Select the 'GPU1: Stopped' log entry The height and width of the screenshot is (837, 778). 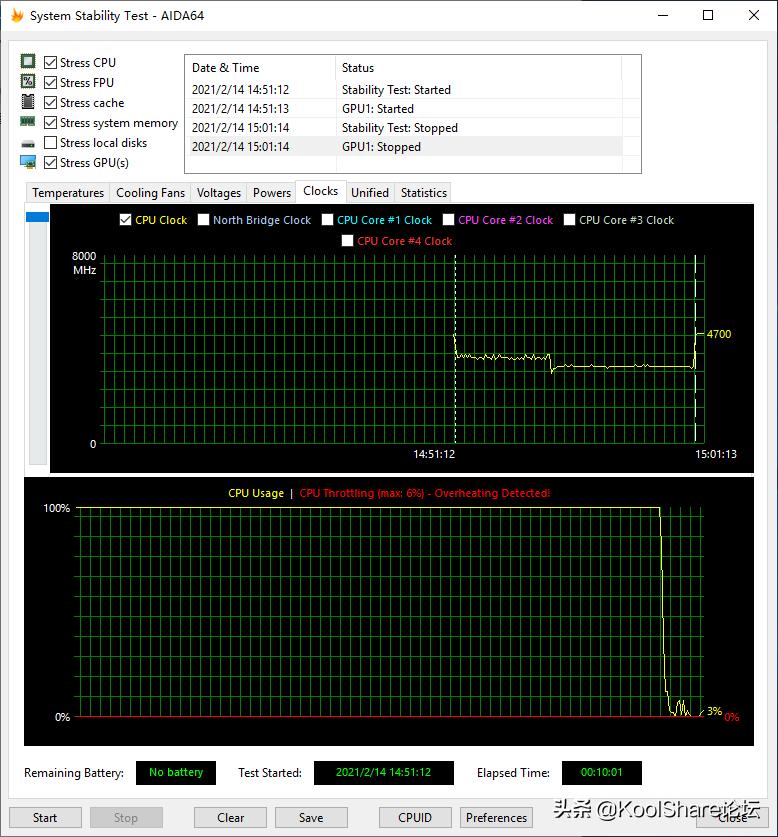click(x=406, y=146)
